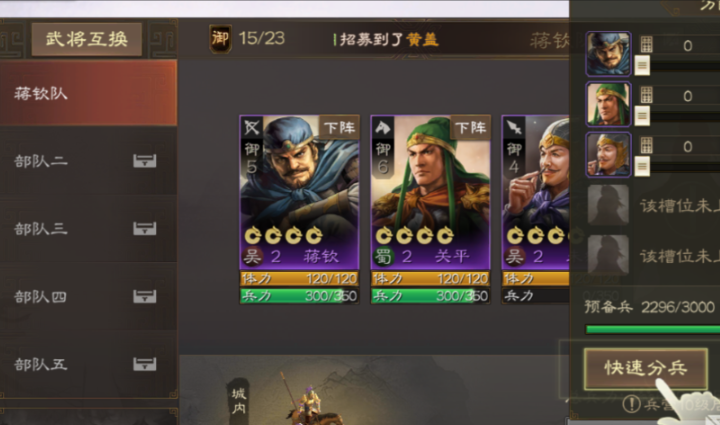Click the archer troop icon on 蒋钦 card
This screenshot has height=425, width=720.
click(x=252, y=128)
